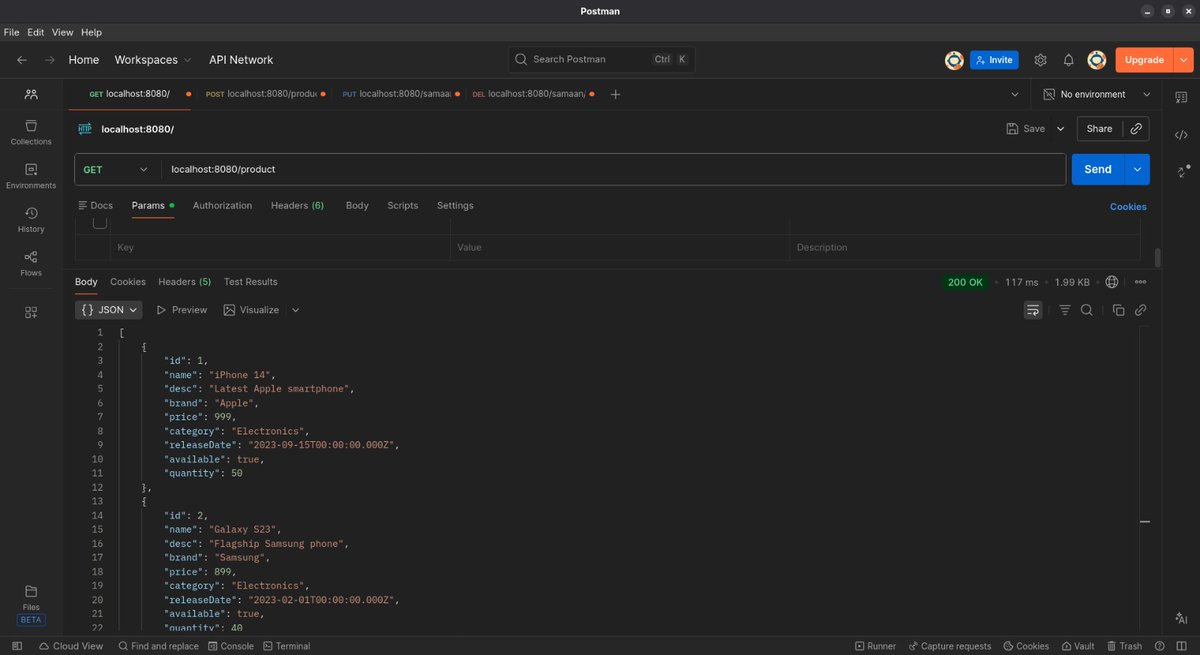Screen dimensions: 1200x655
Task: Open the environment quick look icon
Action: (1181, 98)
